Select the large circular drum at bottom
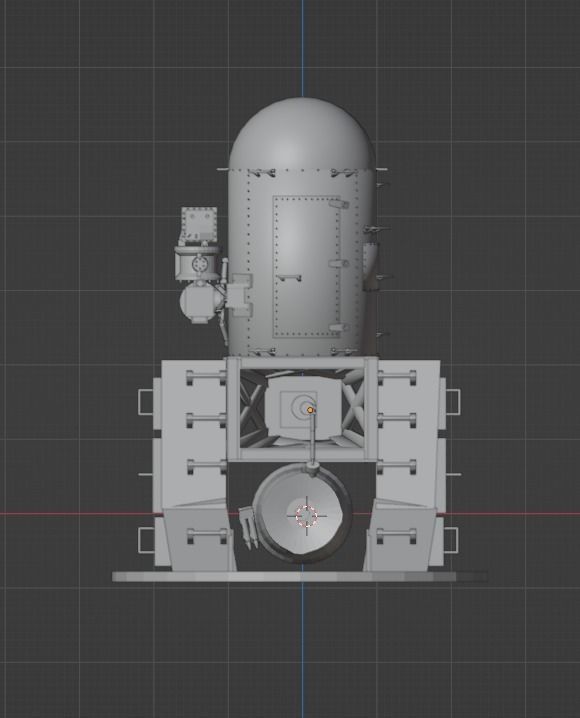This screenshot has width=580, height=718. pos(302,514)
